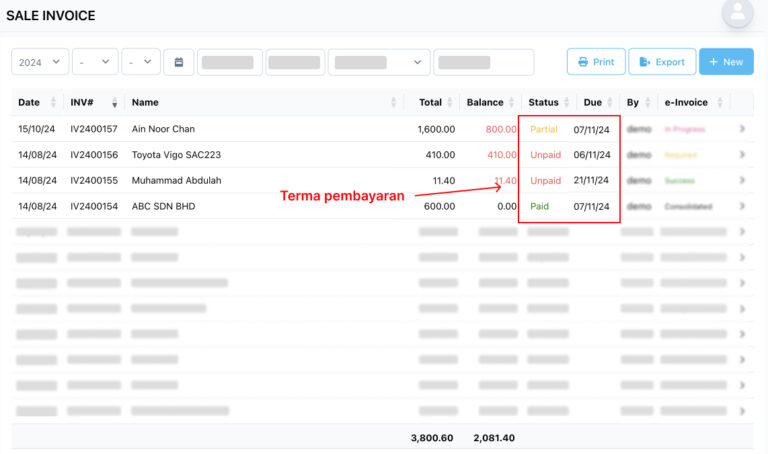Open the calendar date picker icon
The height and width of the screenshot is (454, 768).
pos(178,62)
